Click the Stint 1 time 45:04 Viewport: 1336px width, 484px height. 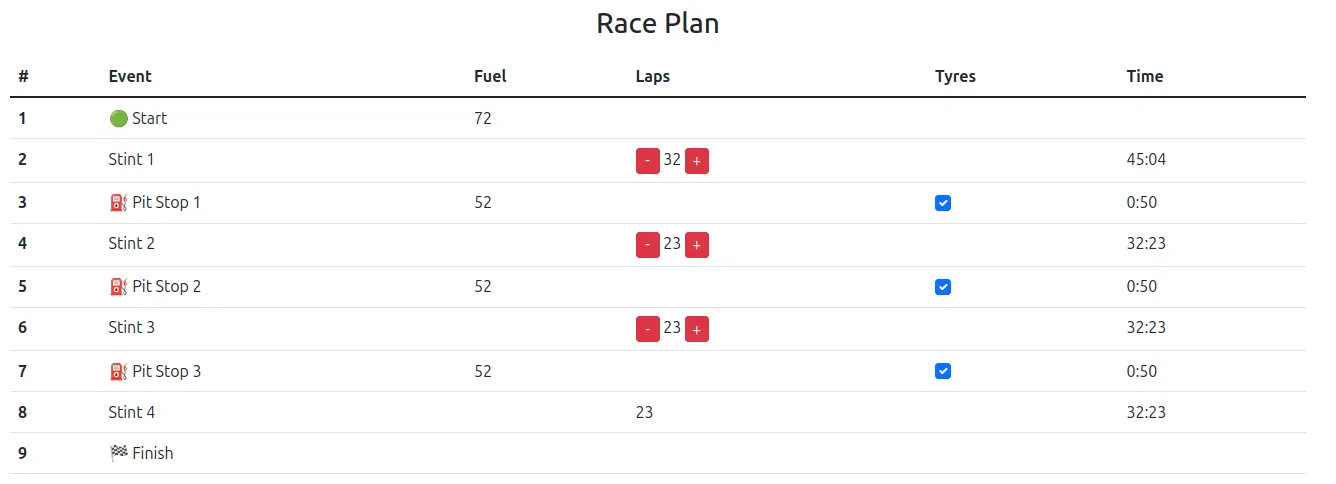click(1146, 160)
